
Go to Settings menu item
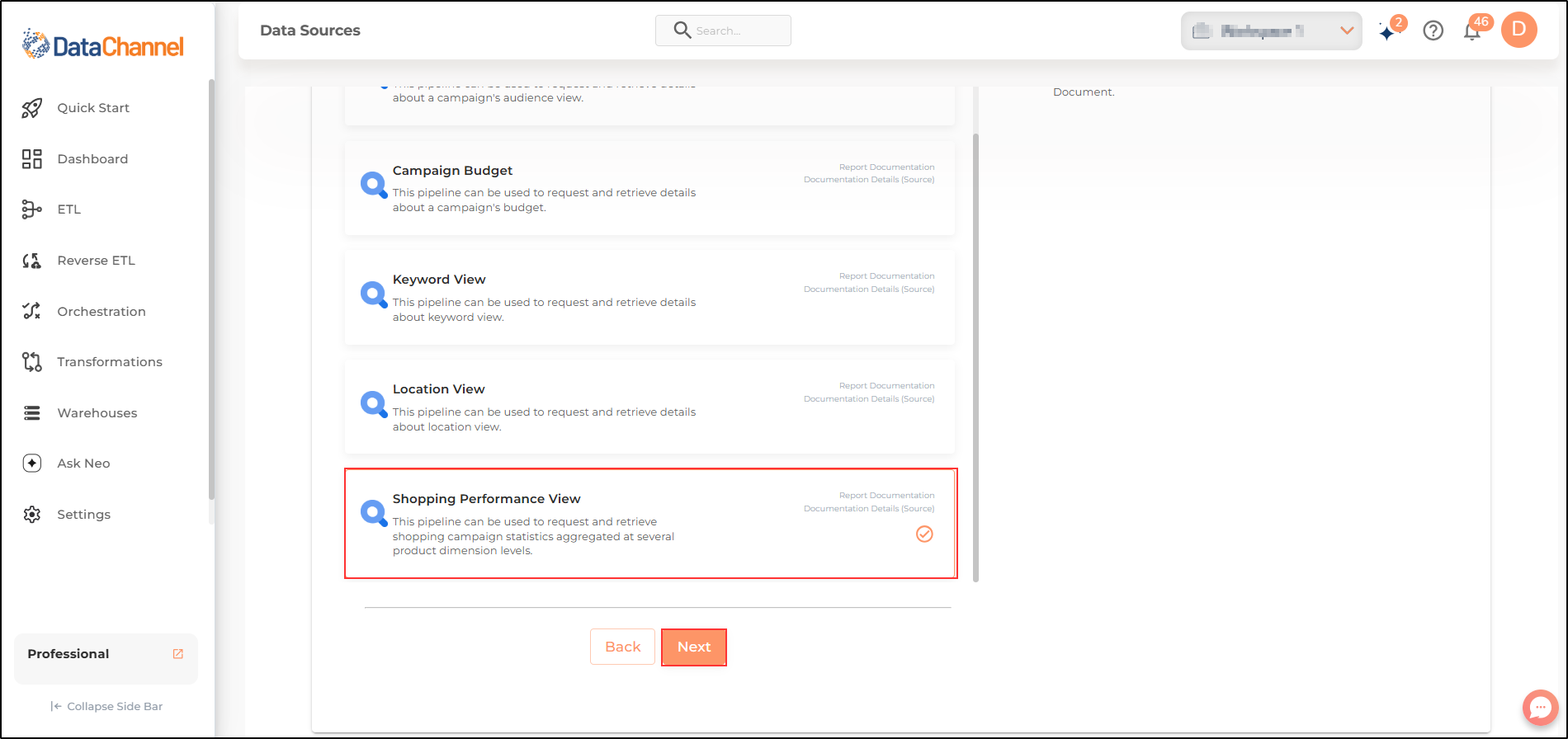coord(83,515)
